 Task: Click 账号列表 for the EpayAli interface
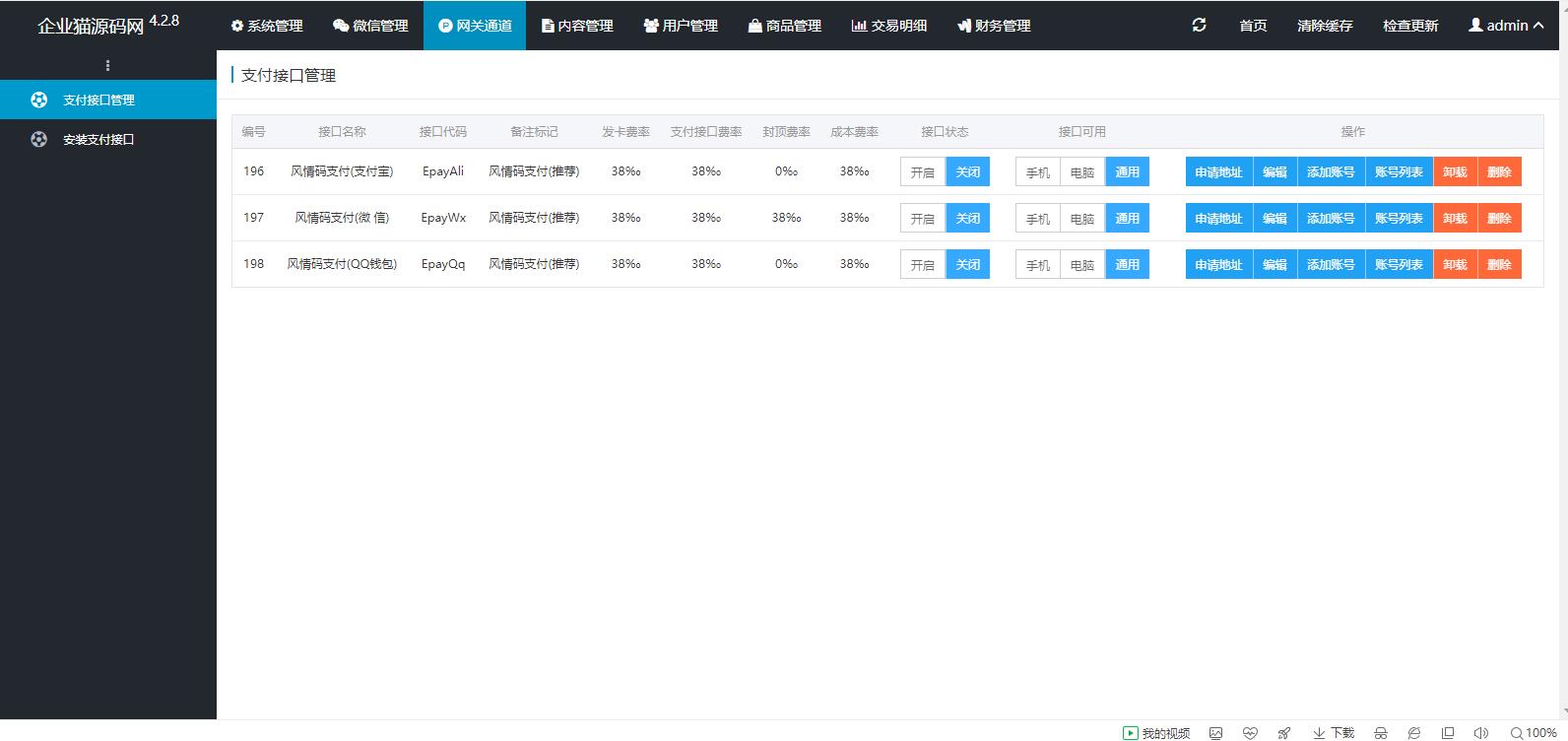1399,172
